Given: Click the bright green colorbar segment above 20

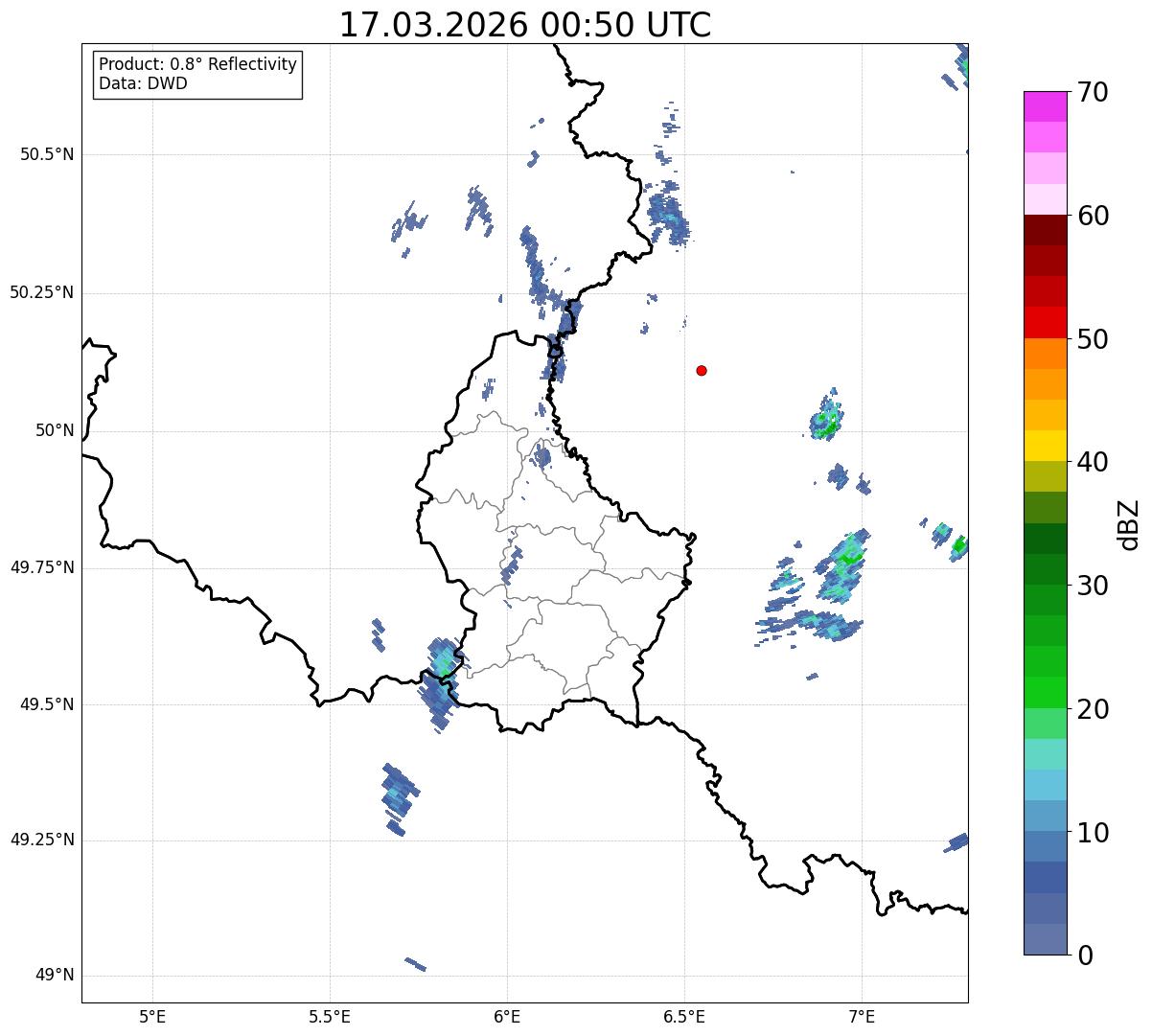Looking at the screenshot, I should (1045, 693).
